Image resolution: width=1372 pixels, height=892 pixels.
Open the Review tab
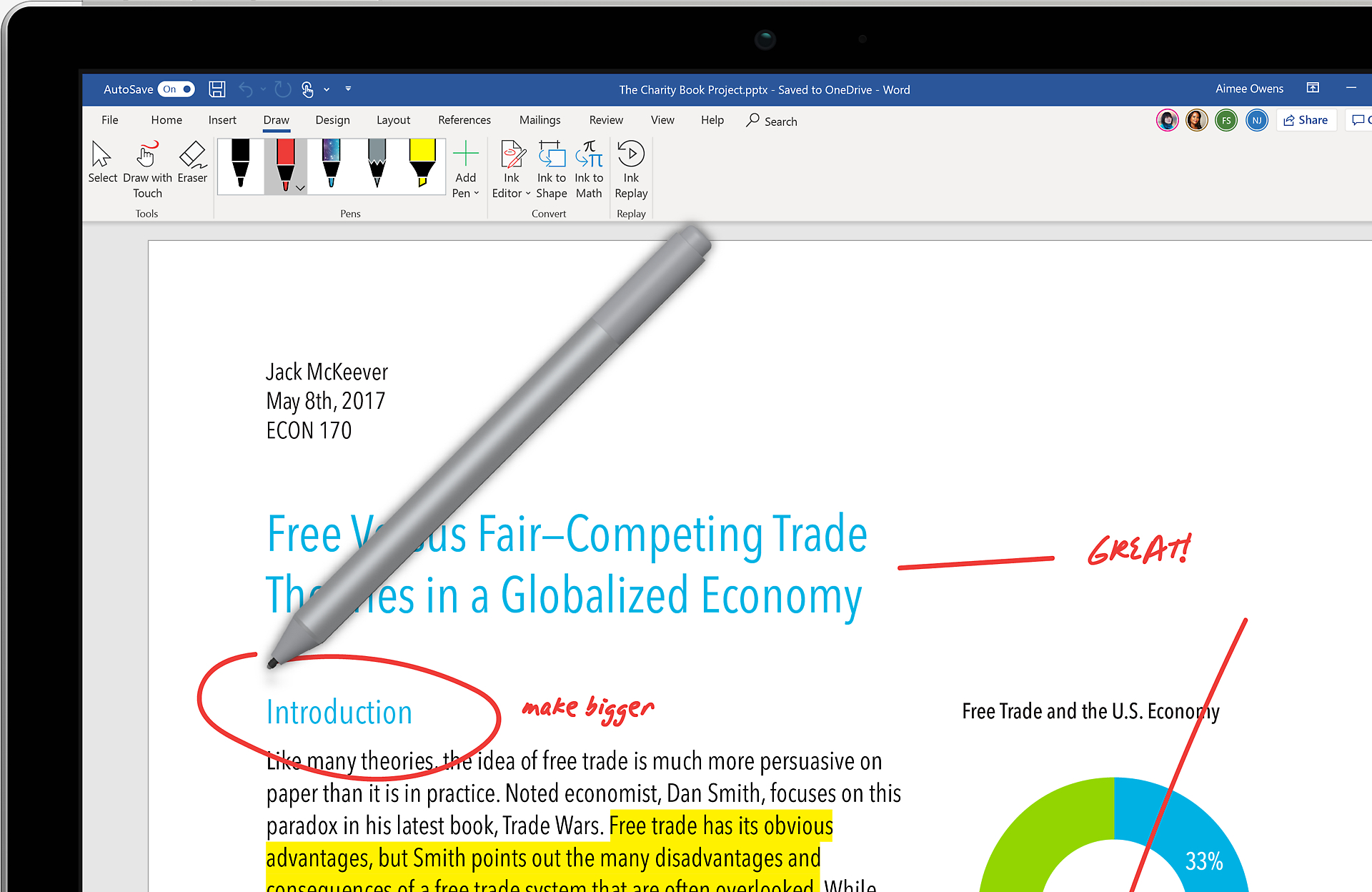click(x=606, y=120)
